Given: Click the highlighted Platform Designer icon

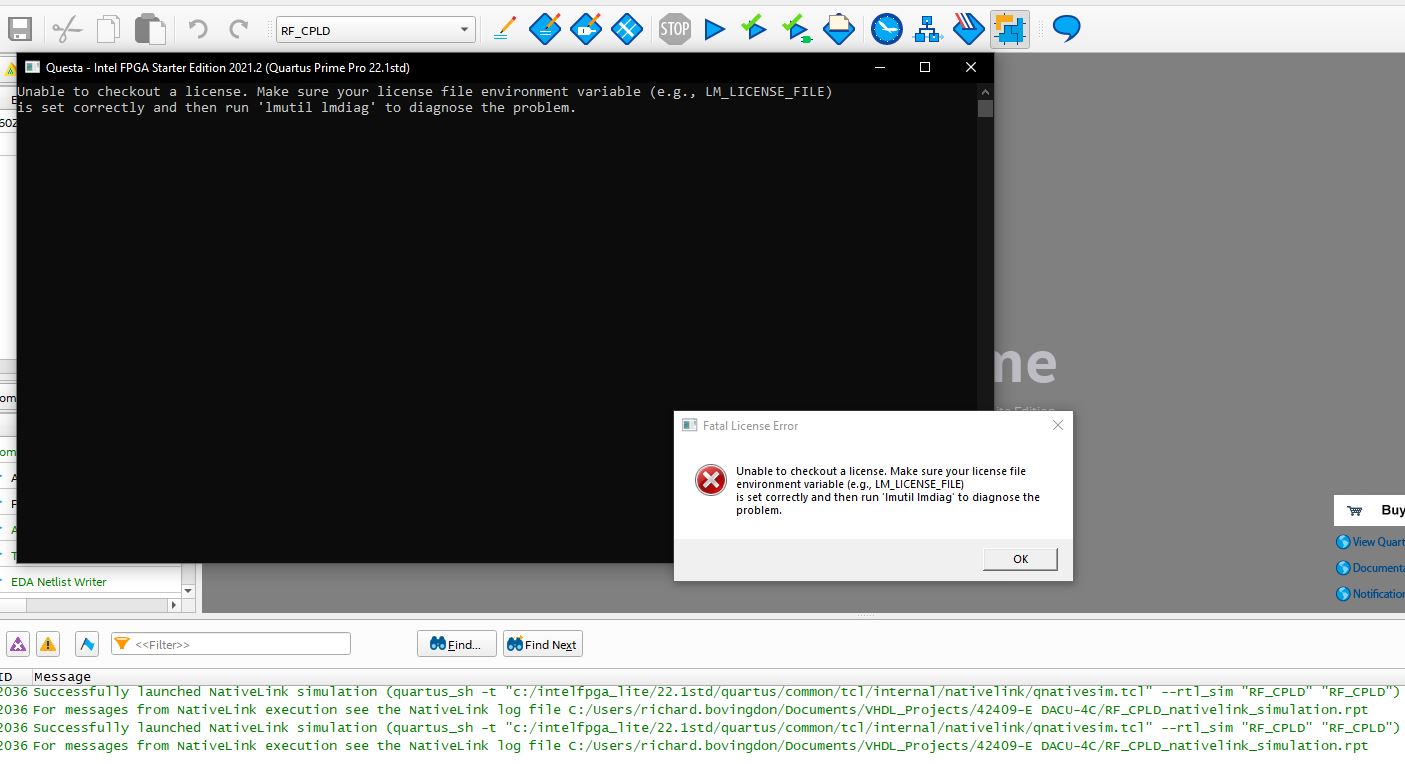Looking at the screenshot, I should point(1010,29).
